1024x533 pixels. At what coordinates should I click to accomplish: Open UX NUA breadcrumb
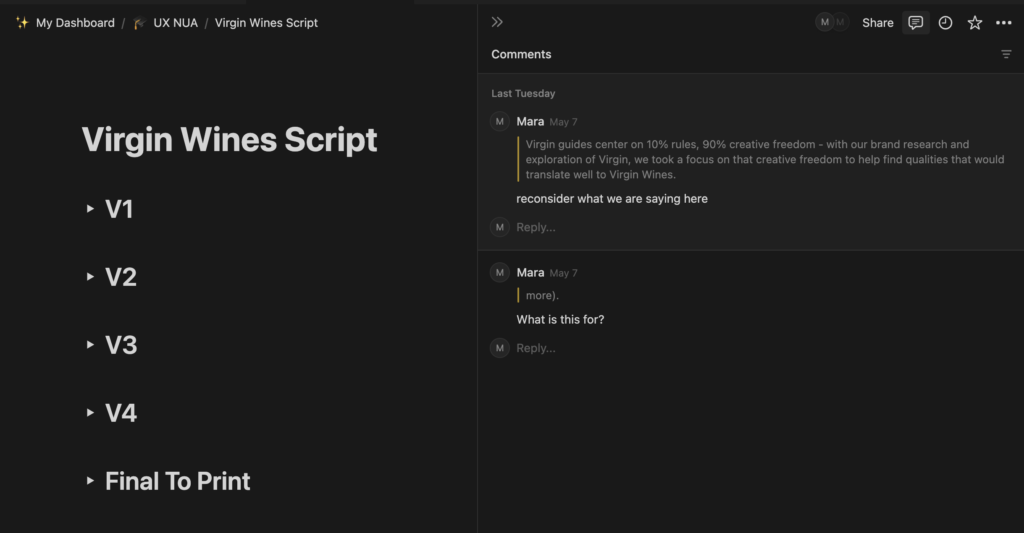coord(175,23)
